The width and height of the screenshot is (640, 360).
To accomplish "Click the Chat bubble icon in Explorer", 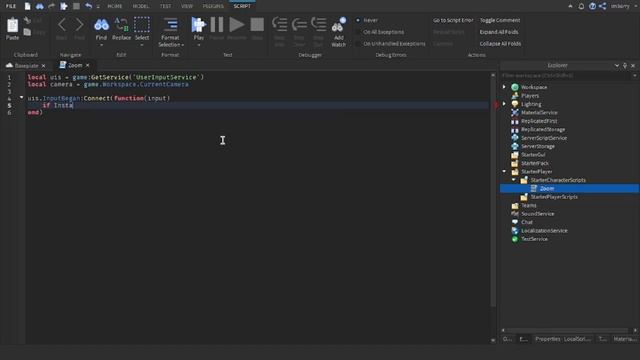I will [x=515, y=222].
